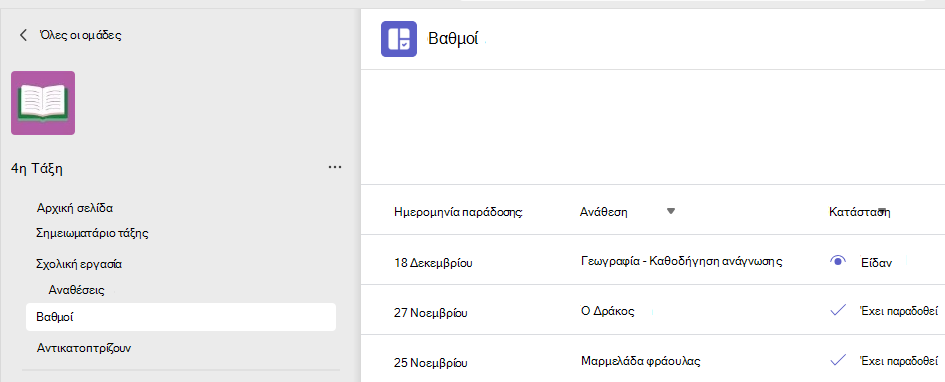This screenshot has width=945, height=382.
Task: Click the checkmark in Μαρμελάδα φράουλας row
Action: pos(838,361)
